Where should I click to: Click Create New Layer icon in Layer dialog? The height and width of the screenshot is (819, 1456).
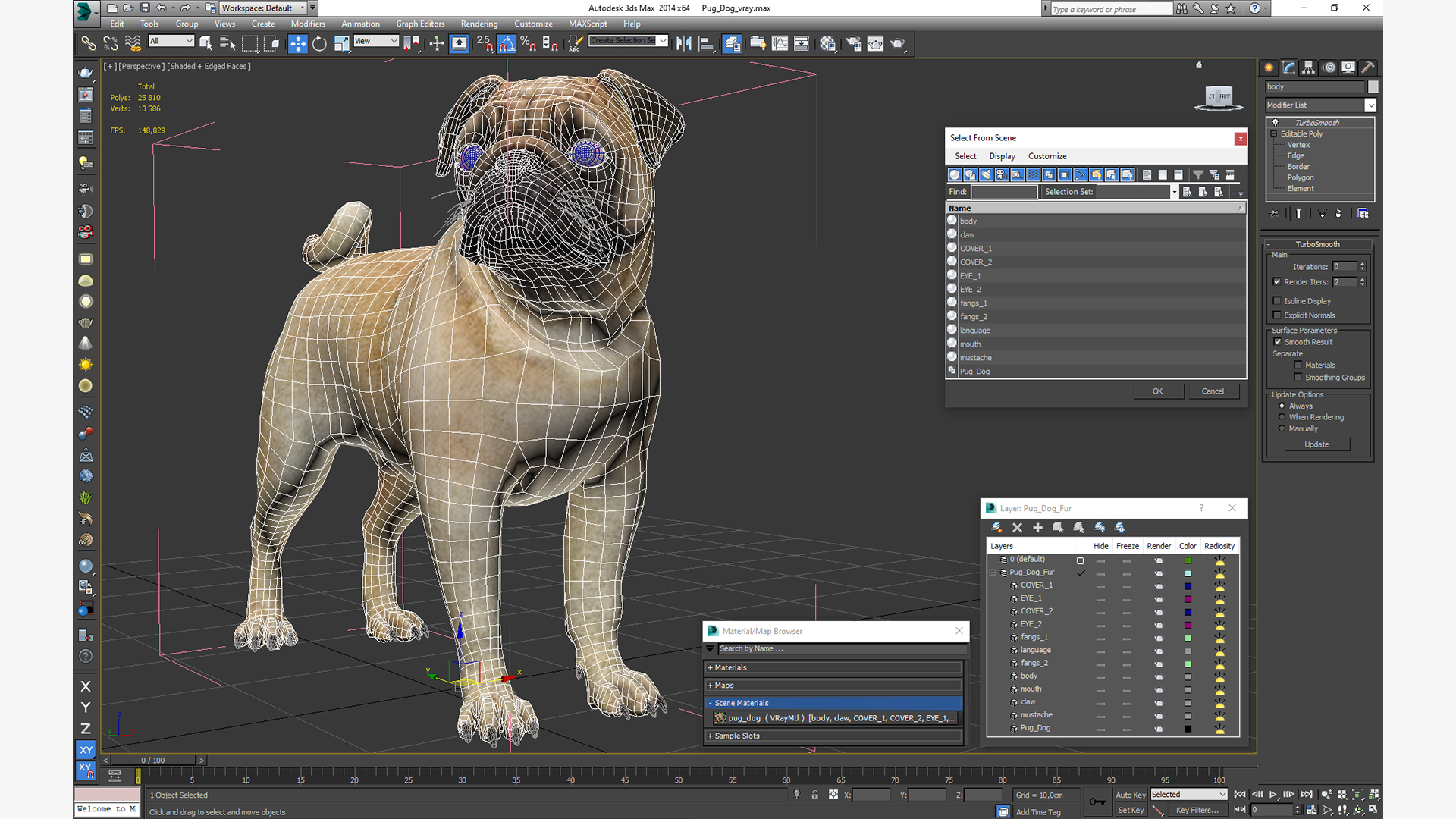(x=997, y=528)
